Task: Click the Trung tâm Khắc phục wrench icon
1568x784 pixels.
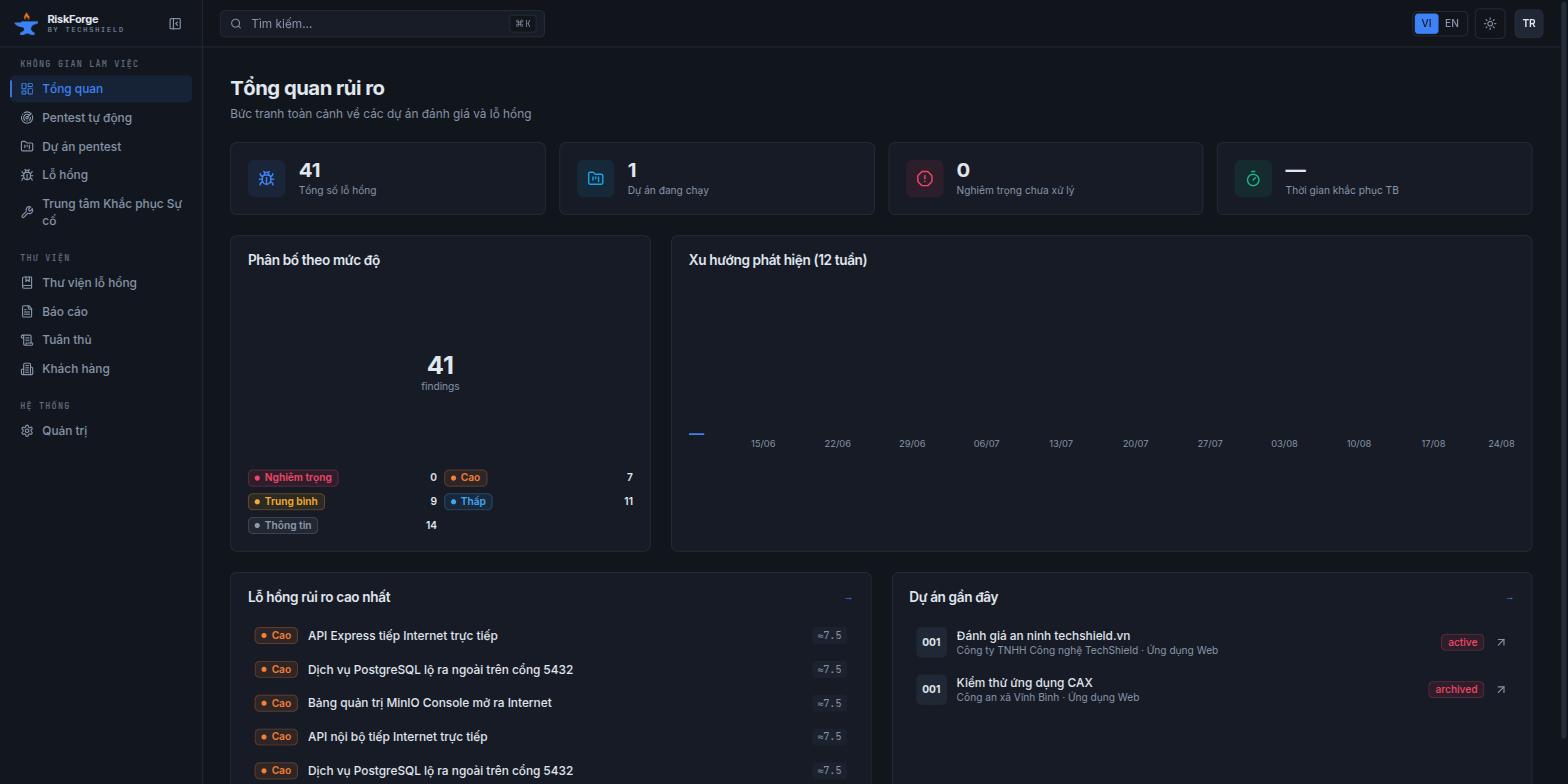Action: (x=27, y=212)
